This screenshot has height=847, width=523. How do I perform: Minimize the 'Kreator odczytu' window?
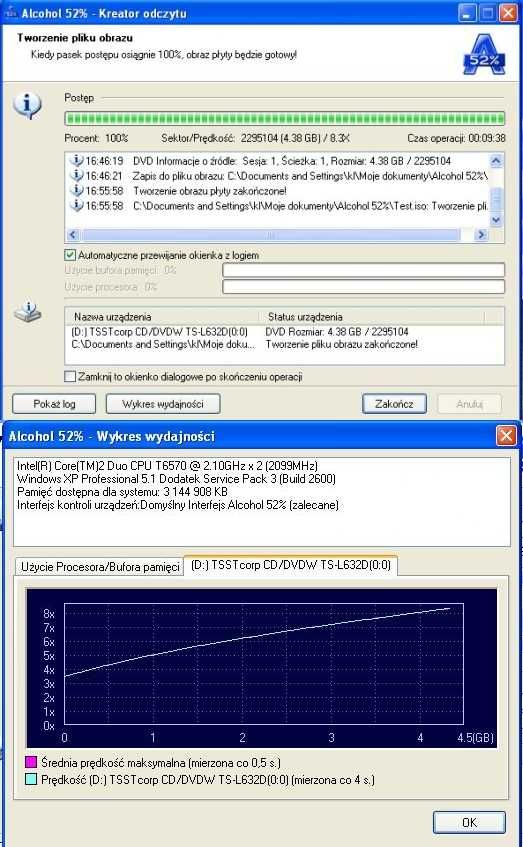tap(467, 13)
